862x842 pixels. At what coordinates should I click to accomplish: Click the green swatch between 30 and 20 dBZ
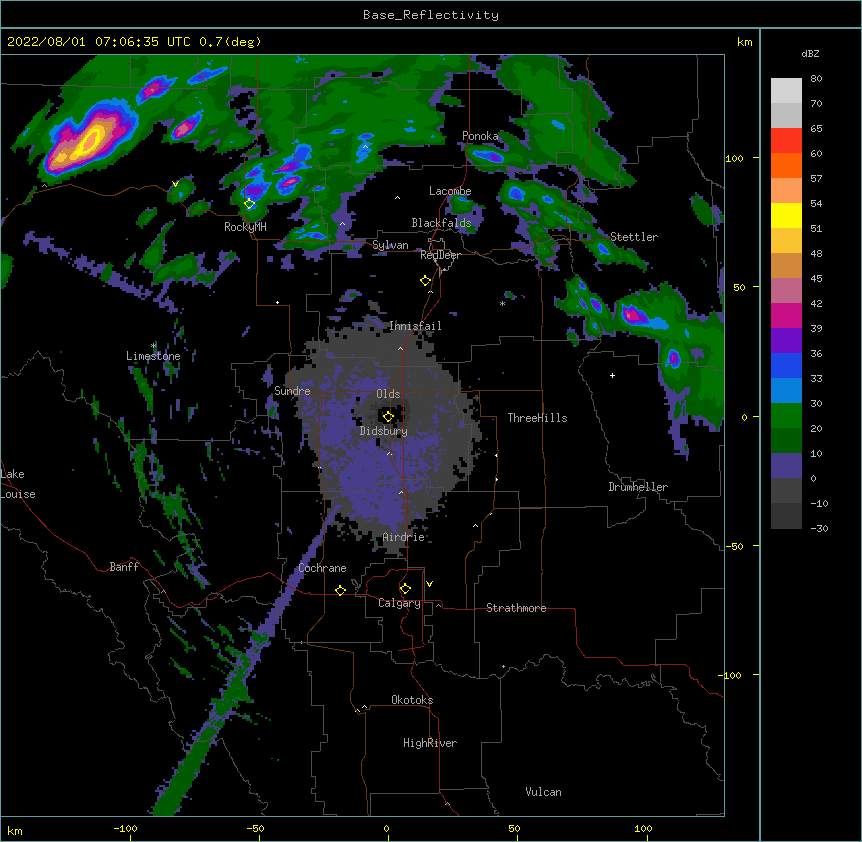(786, 416)
